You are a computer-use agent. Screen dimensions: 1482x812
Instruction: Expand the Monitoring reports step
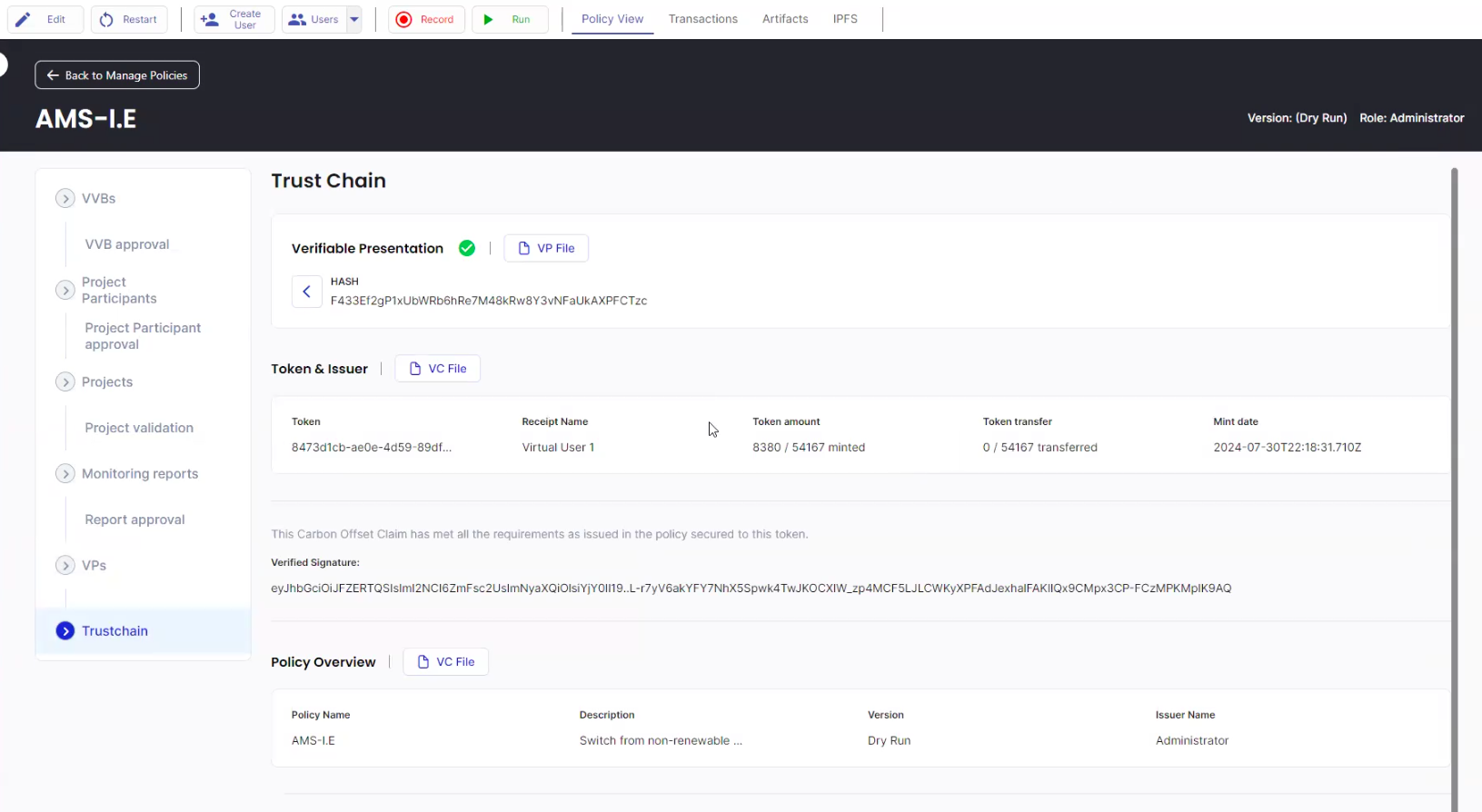[65, 473]
